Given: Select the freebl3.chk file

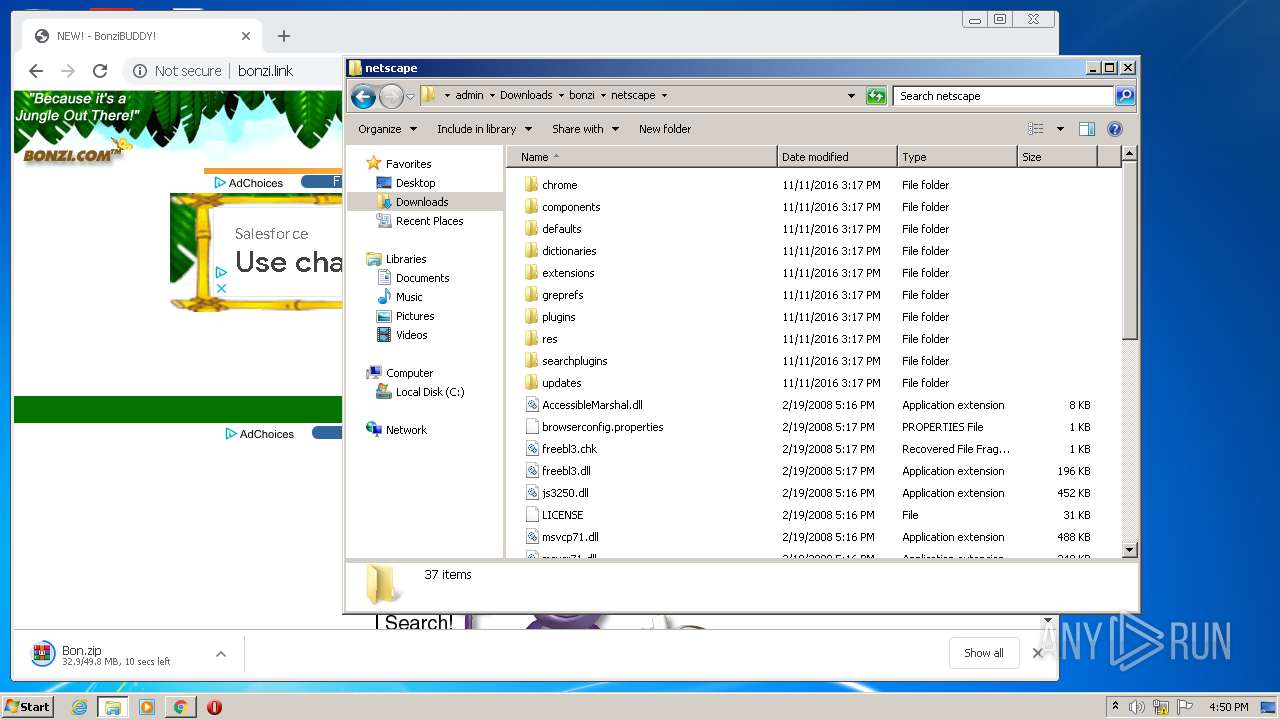Looking at the screenshot, I should pos(569,449).
